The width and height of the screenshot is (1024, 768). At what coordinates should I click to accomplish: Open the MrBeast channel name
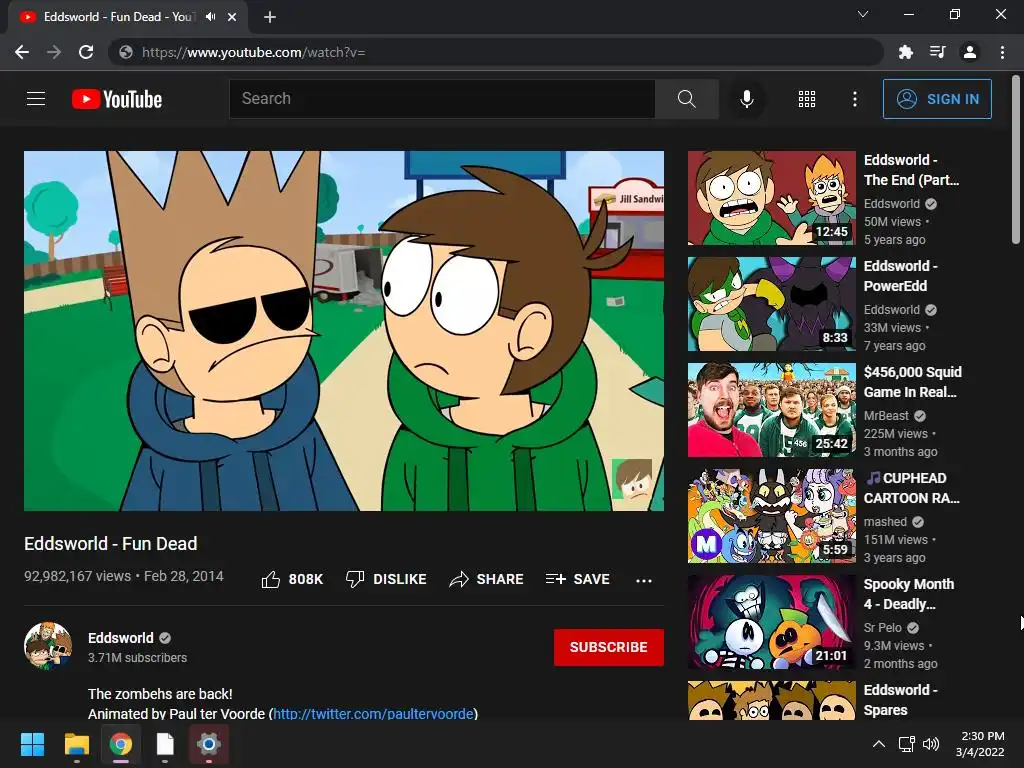886,415
